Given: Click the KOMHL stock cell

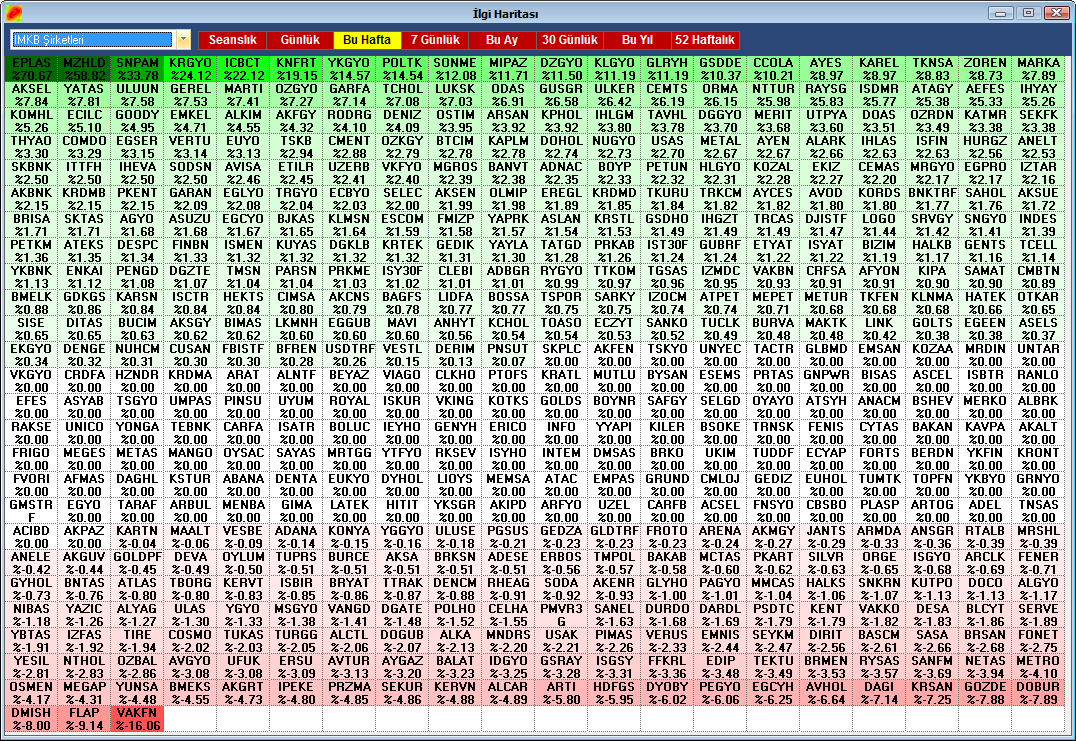Looking at the screenshot, I should [32, 121].
